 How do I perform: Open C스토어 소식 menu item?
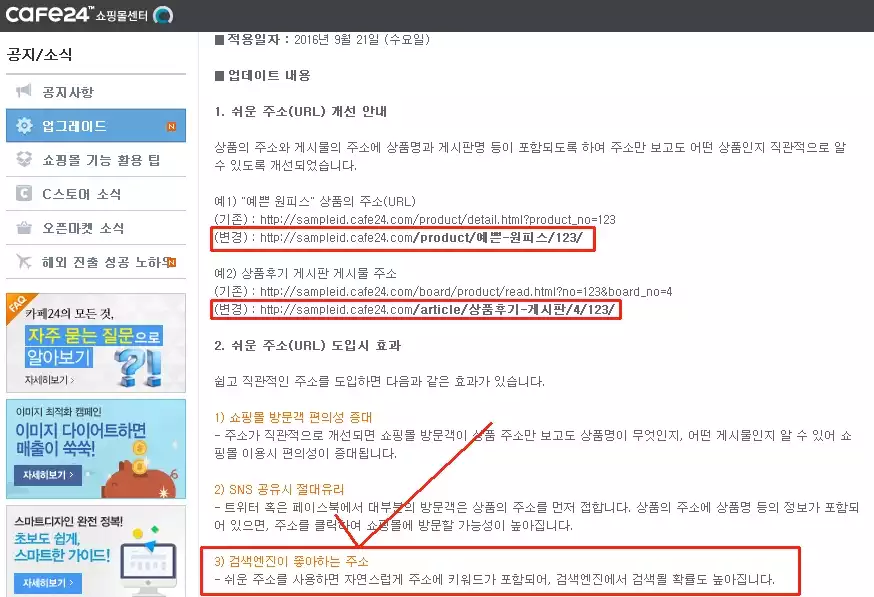coord(96,194)
